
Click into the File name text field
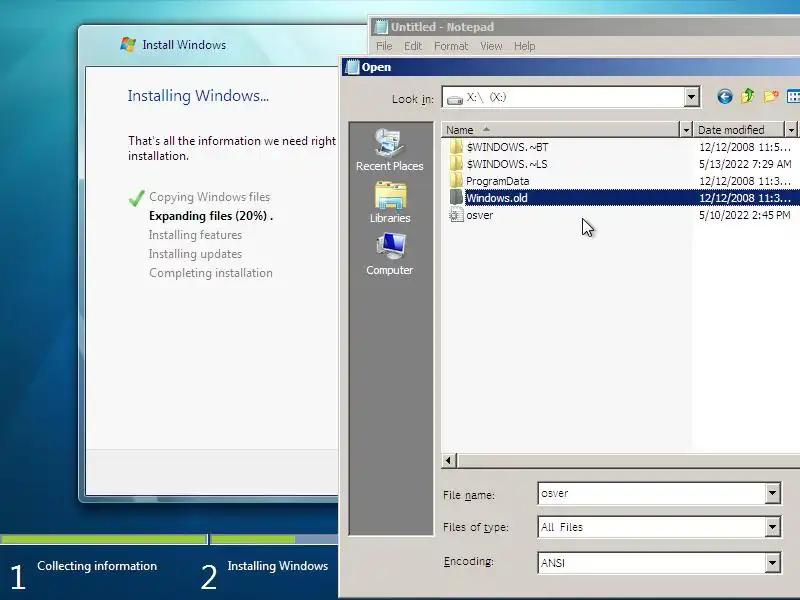coord(652,493)
